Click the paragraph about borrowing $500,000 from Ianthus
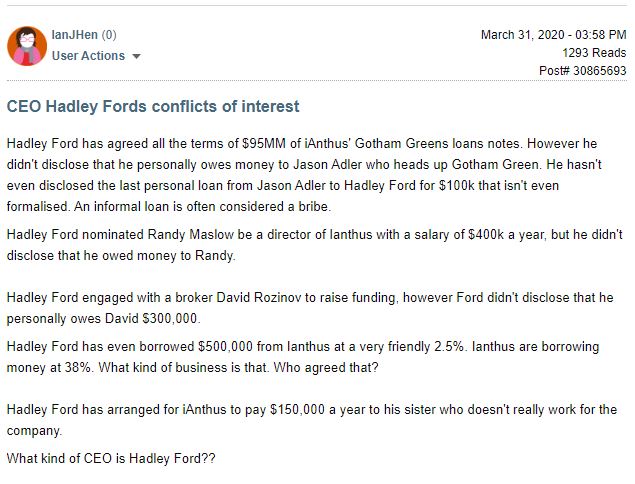The height and width of the screenshot is (484, 635). 303,357
